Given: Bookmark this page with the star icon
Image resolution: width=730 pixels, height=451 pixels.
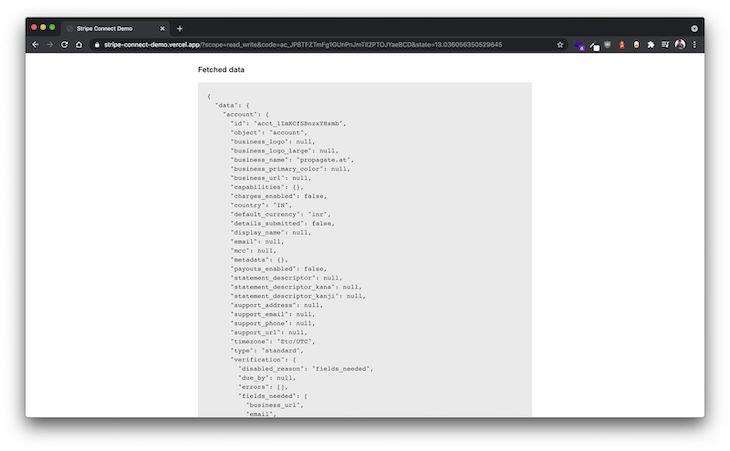Looking at the screenshot, I should [560, 45].
